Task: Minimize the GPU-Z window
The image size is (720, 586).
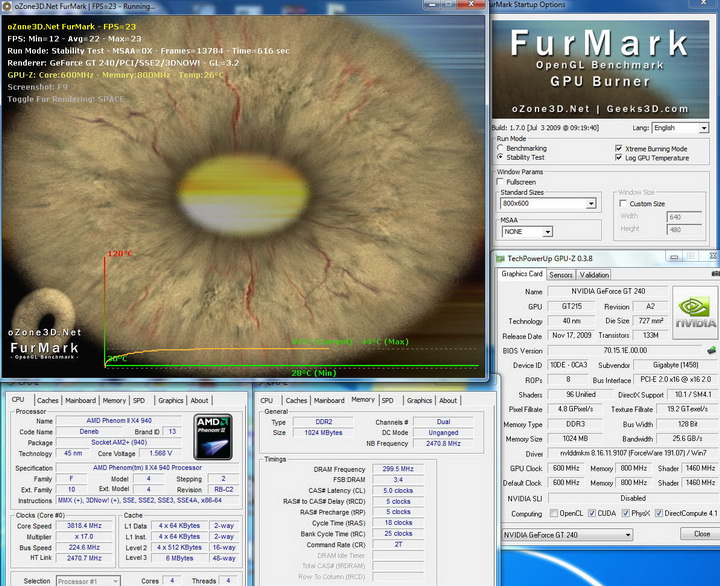Action: pos(674,257)
